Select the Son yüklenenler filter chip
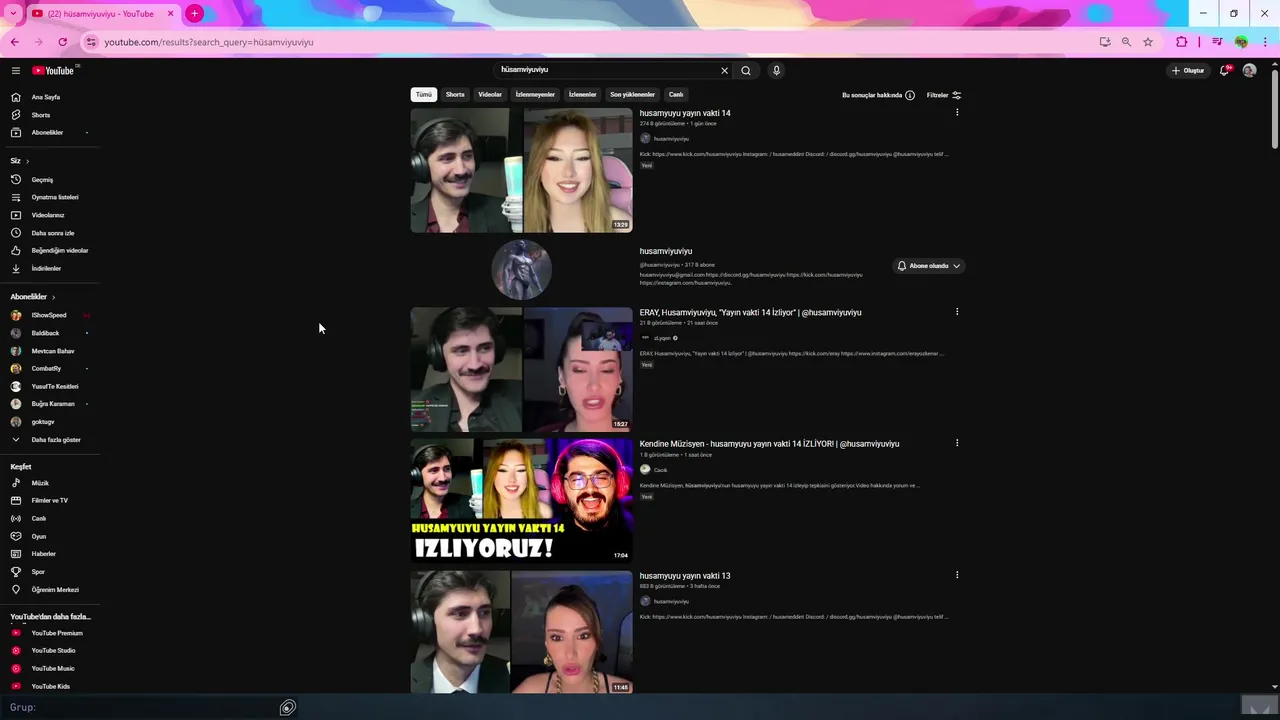The height and width of the screenshot is (720, 1280). [632, 94]
